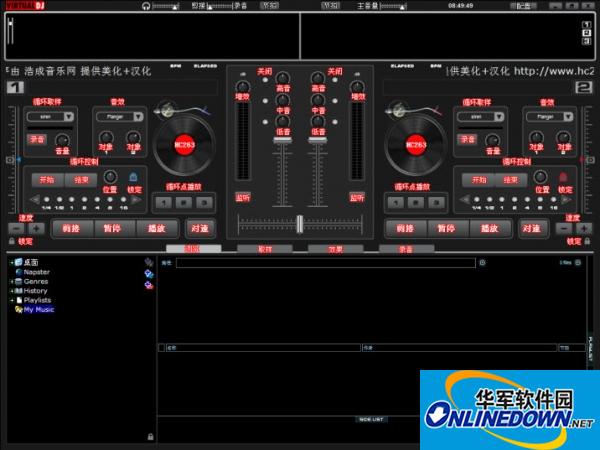
Task: Double loop length arrow on deck 1
Action: pyautogui.click(x=136, y=199)
